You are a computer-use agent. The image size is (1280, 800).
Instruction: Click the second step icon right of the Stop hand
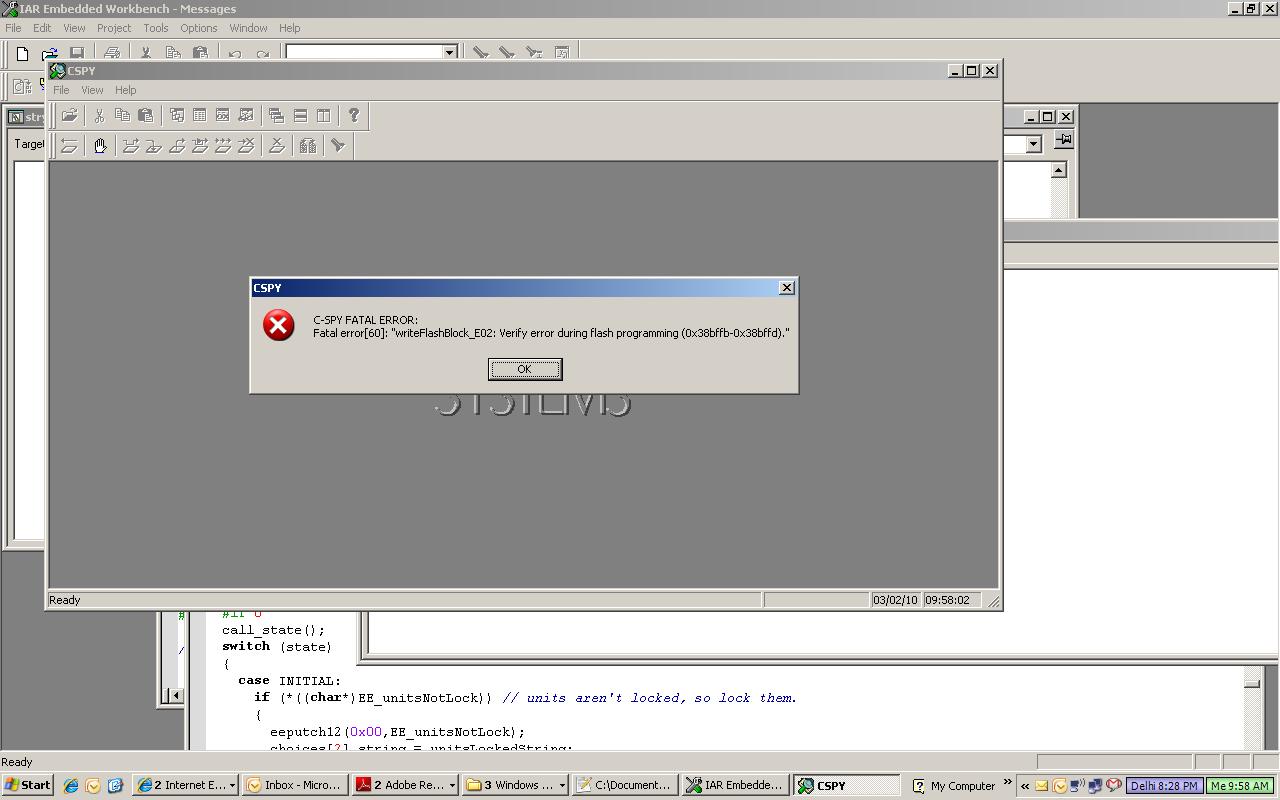[153, 146]
